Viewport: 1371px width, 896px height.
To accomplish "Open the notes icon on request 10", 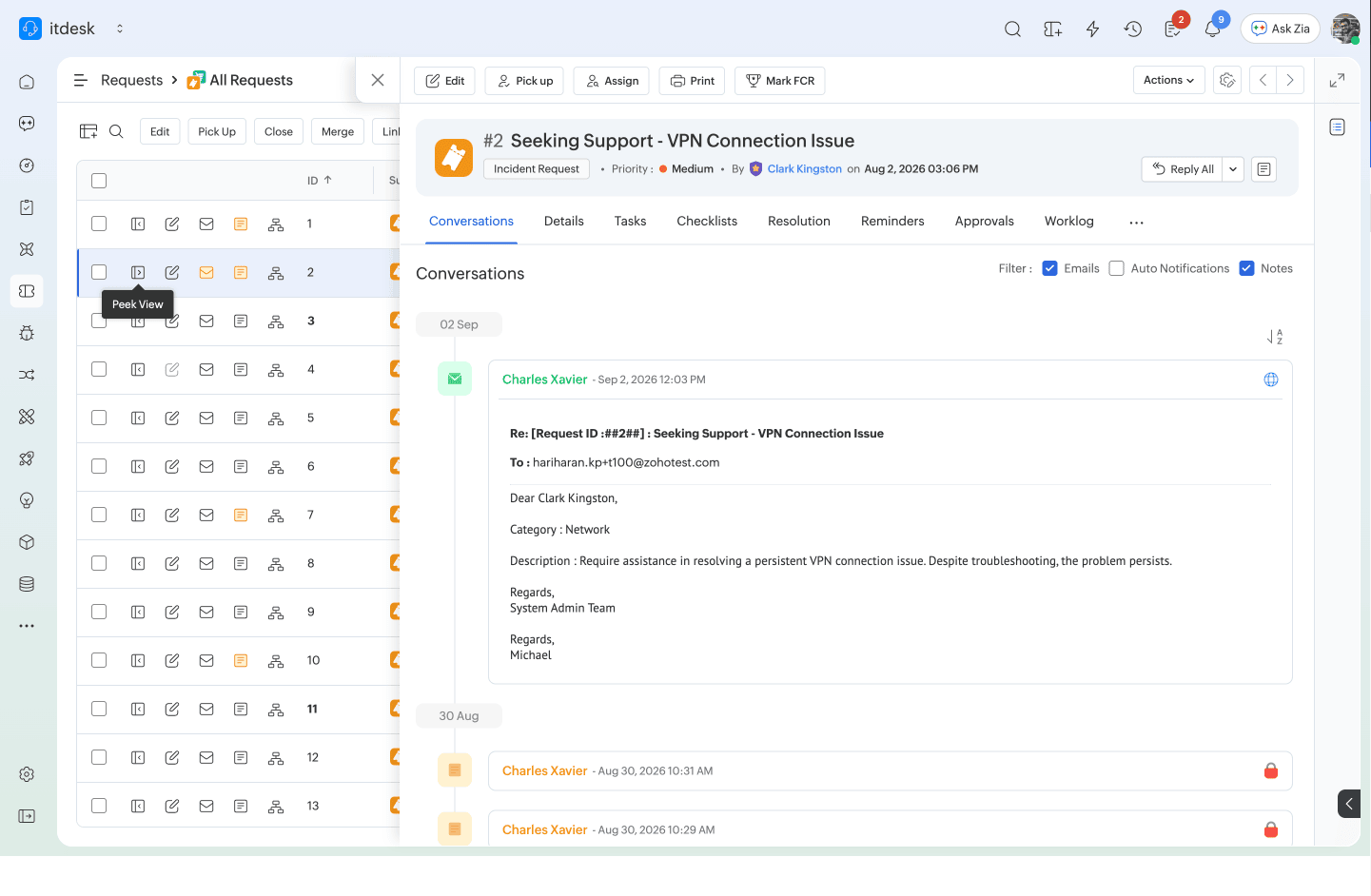I will coord(241,660).
